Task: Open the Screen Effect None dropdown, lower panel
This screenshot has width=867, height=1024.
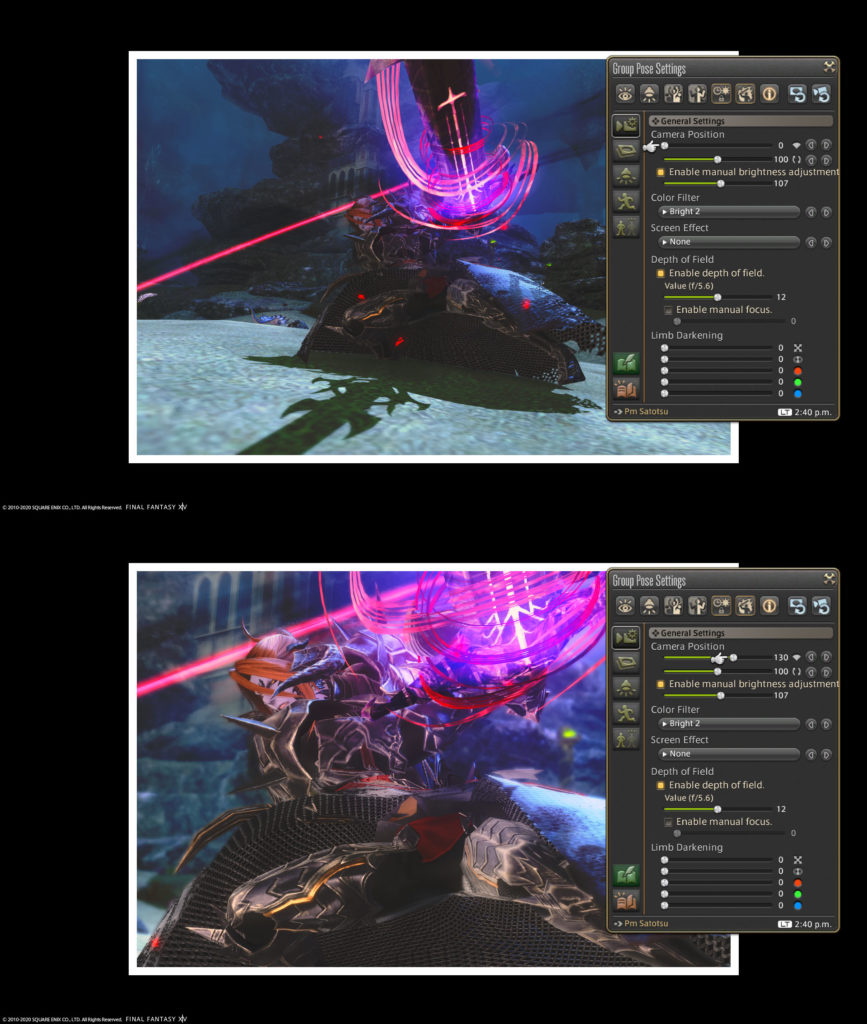Action: click(729, 754)
